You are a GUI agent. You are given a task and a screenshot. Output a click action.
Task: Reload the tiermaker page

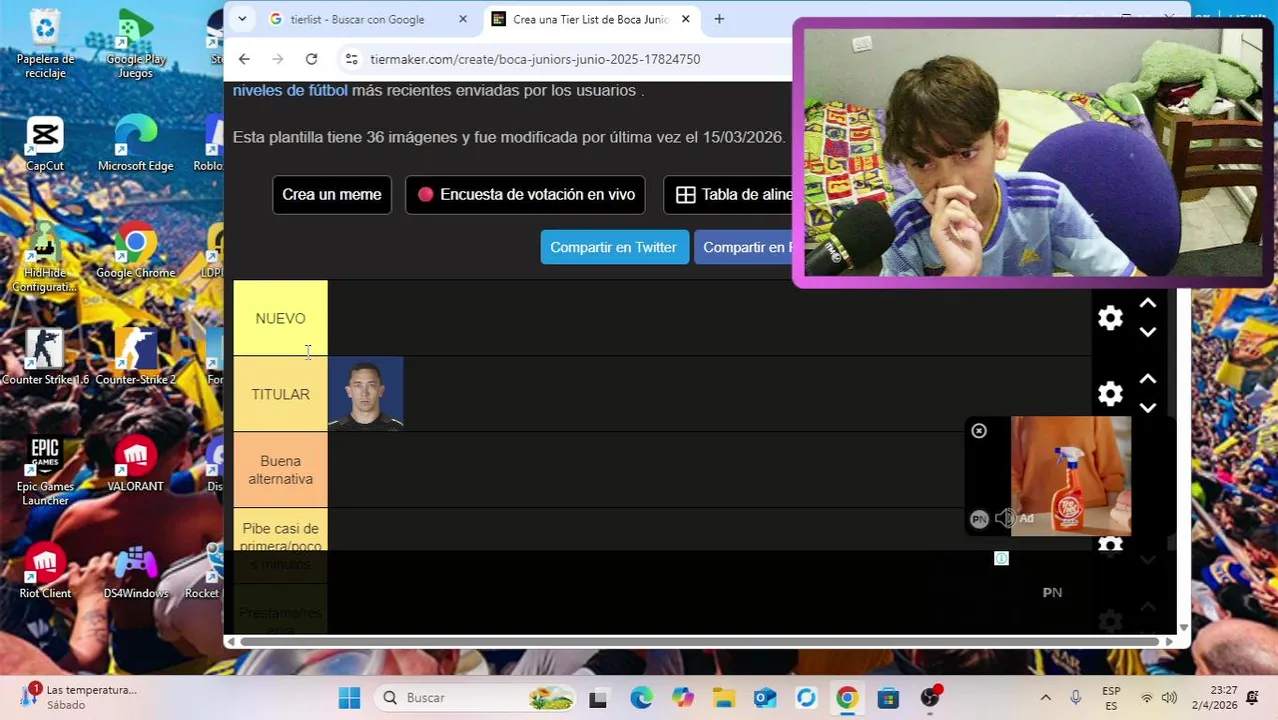click(311, 59)
